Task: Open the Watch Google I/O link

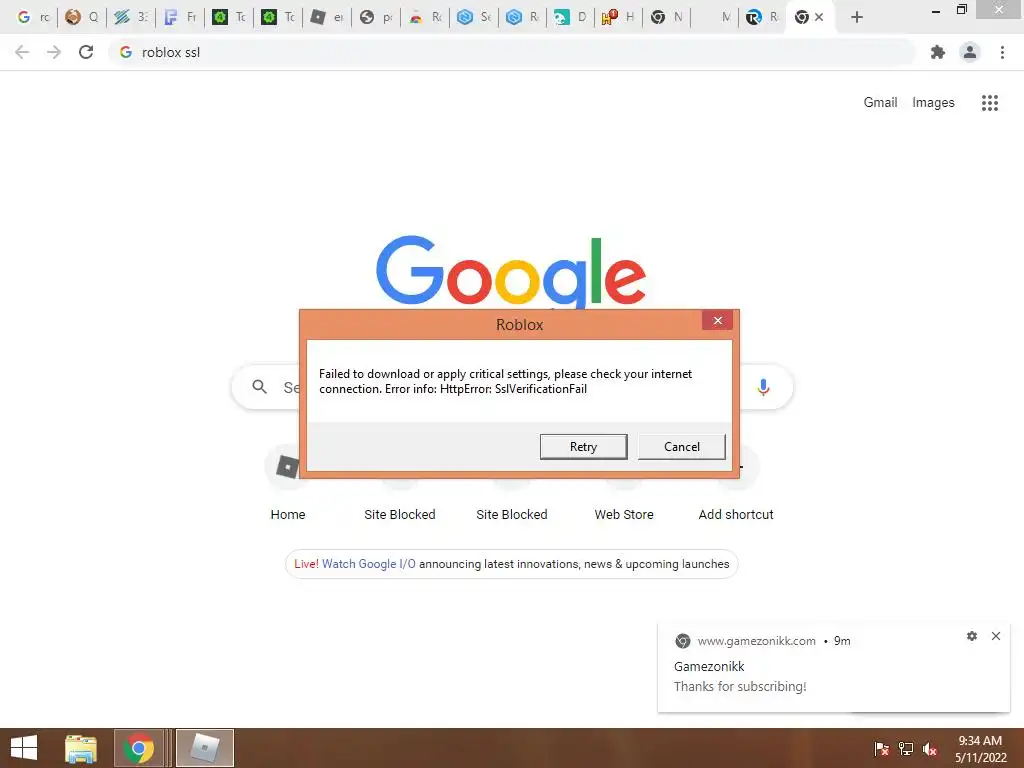Action: coord(368,564)
